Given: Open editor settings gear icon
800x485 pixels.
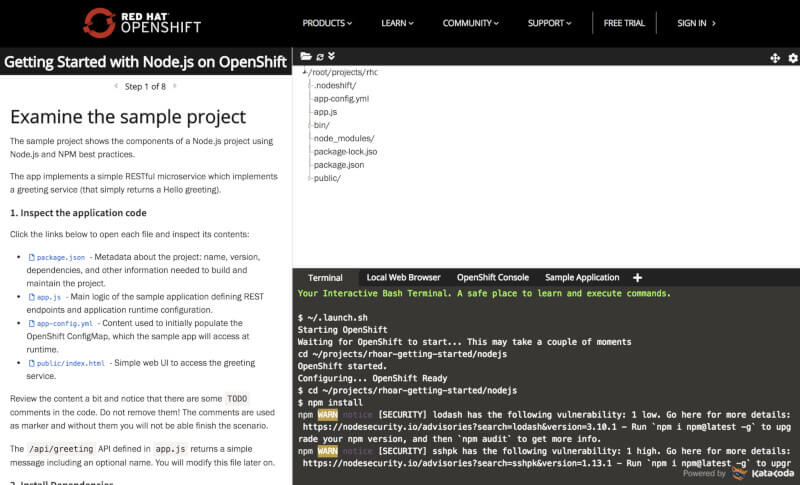Looking at the screenshot, I should (793, 58).
